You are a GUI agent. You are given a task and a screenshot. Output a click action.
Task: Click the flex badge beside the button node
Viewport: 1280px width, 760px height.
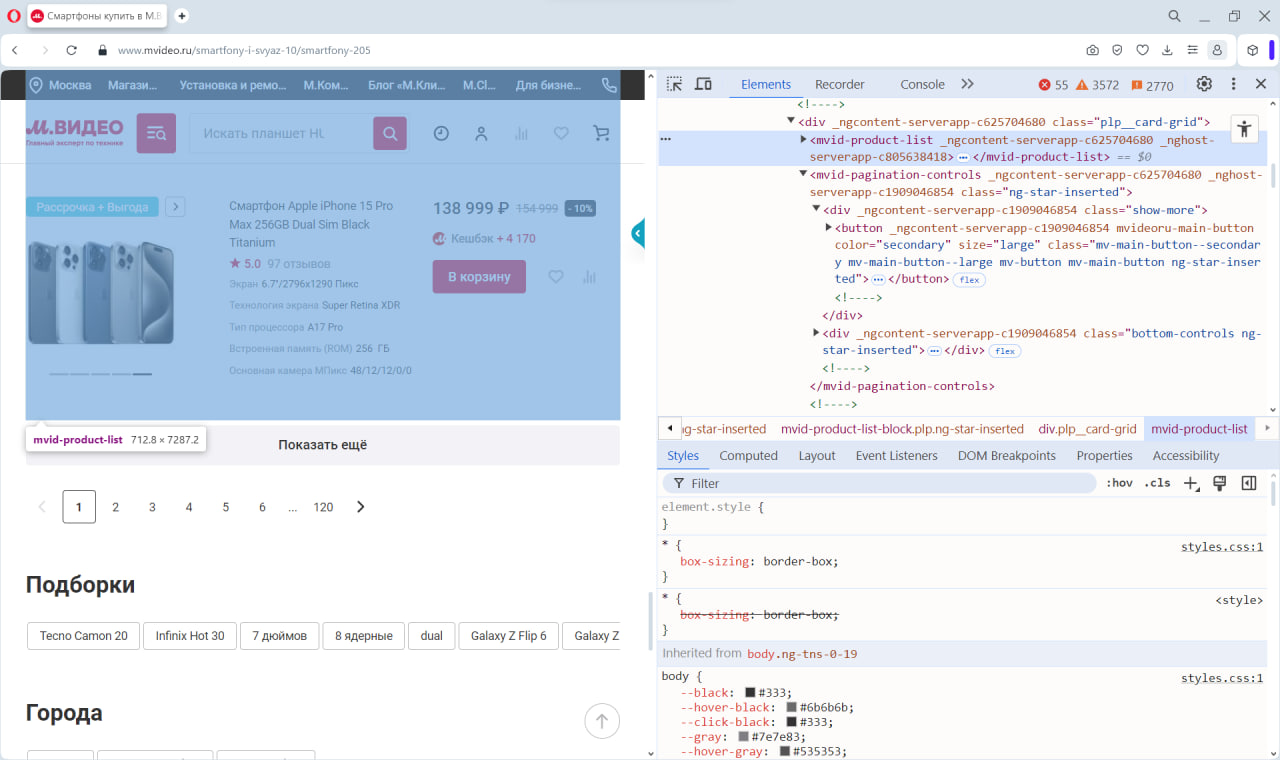[x=969, y=280]
